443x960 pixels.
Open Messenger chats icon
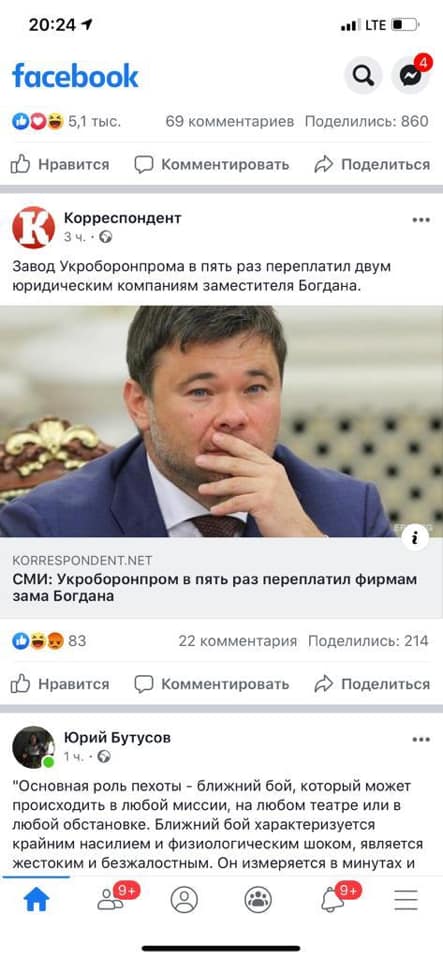point(411,75)
